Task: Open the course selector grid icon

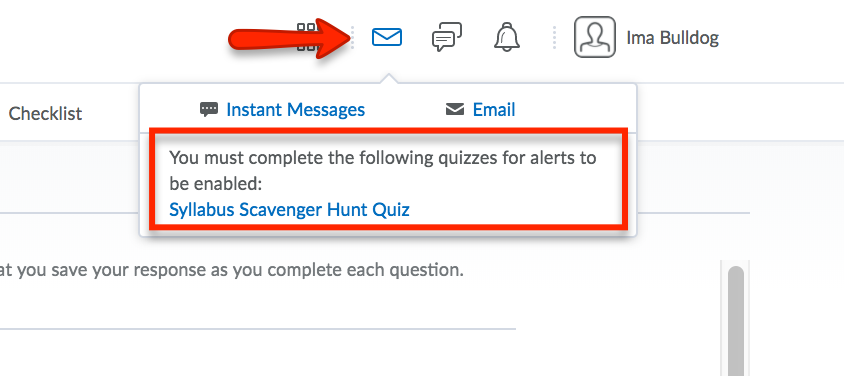Action: click(x=306, y=37)
